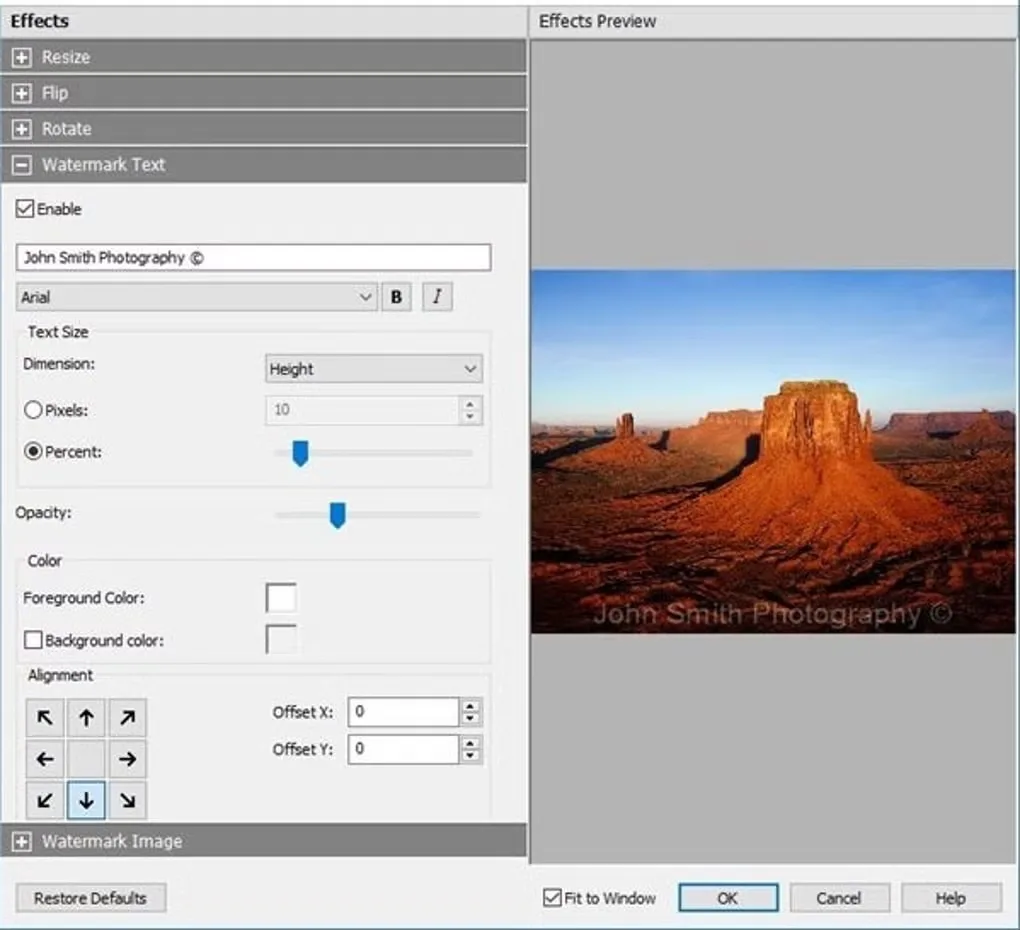The height and width of the screenshot is (930, 1020).
Task: Click the Opacity slider handle
Action: (338, 515)
